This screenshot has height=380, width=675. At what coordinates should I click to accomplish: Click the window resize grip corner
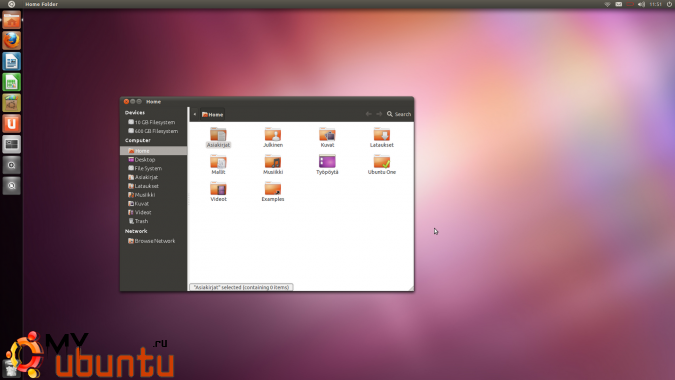pos(411,288)
